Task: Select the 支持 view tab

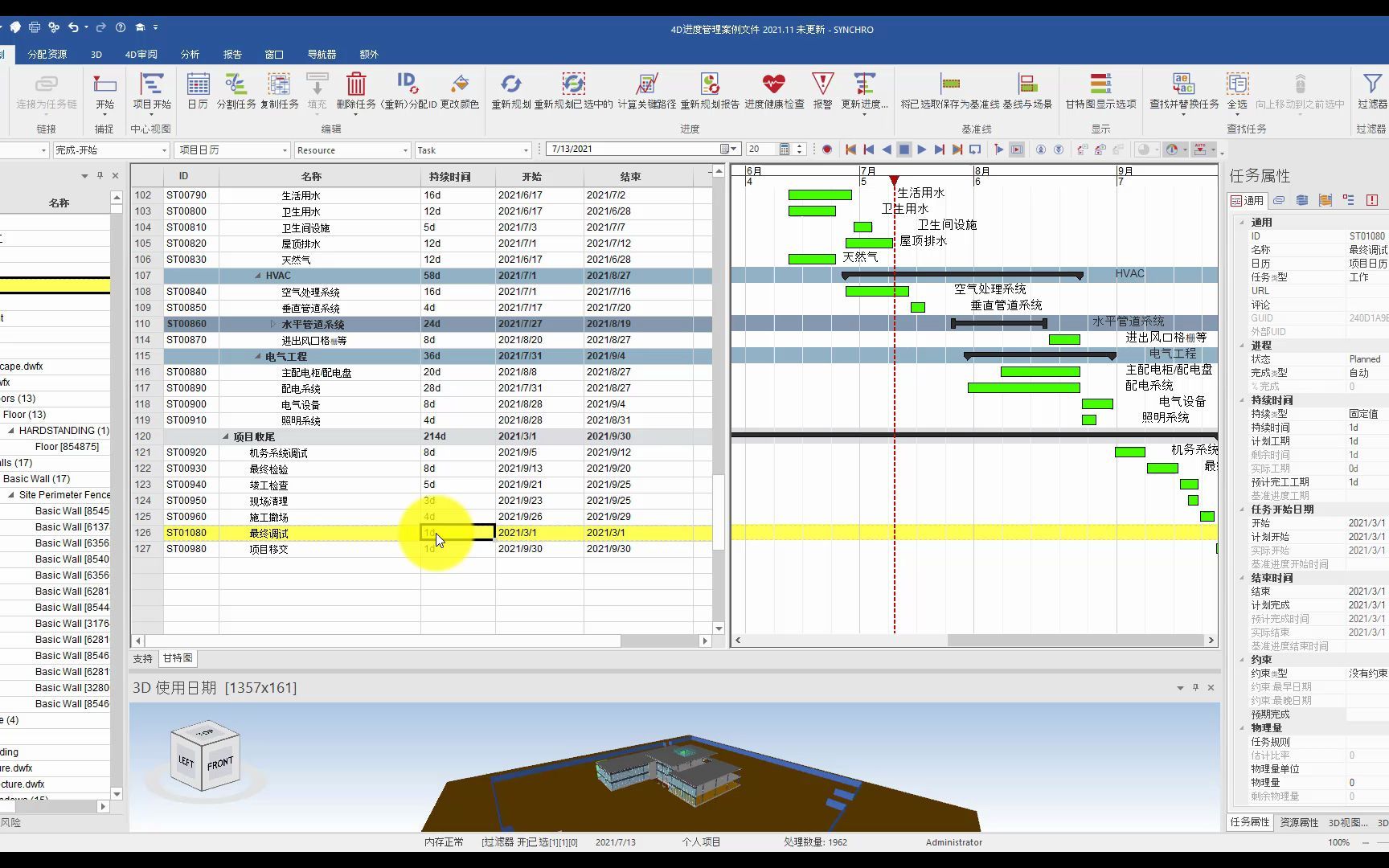Action: point(142,658)
